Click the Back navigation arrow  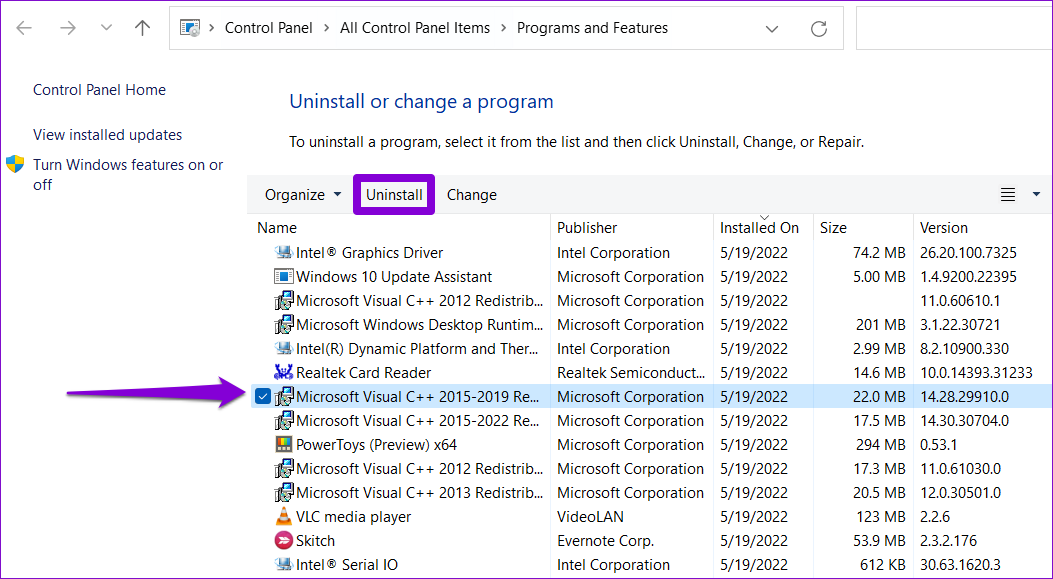coord(24,28)
